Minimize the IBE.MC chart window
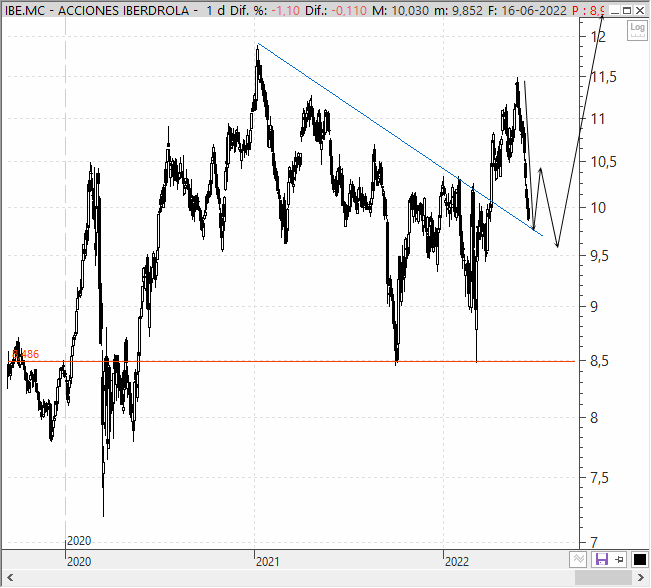This screenshot has width=651, height=588. point(614,10)
